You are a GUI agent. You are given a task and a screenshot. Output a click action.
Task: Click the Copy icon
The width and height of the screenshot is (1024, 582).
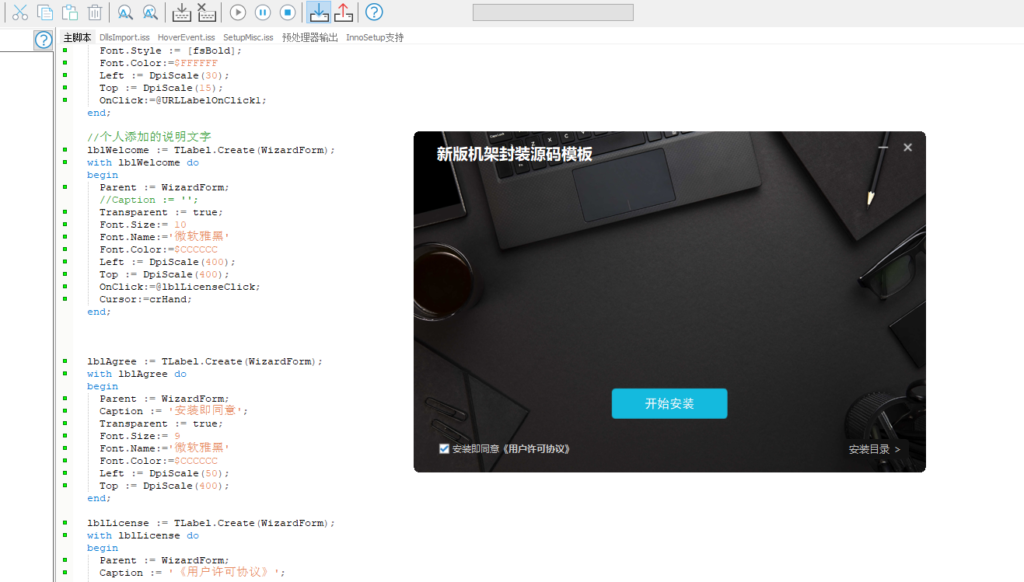[44, 12]
